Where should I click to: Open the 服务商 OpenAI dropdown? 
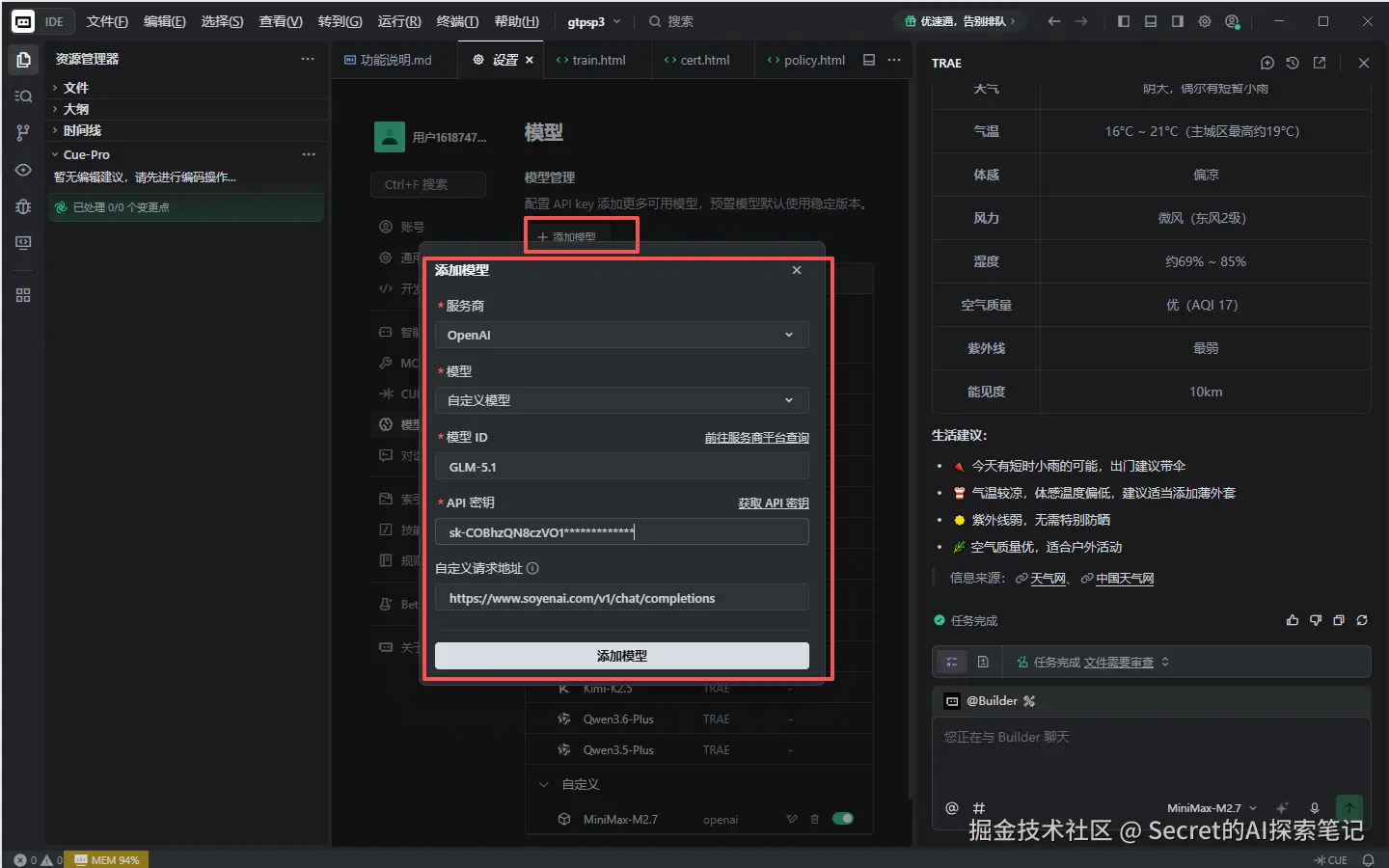coord(621,335)
